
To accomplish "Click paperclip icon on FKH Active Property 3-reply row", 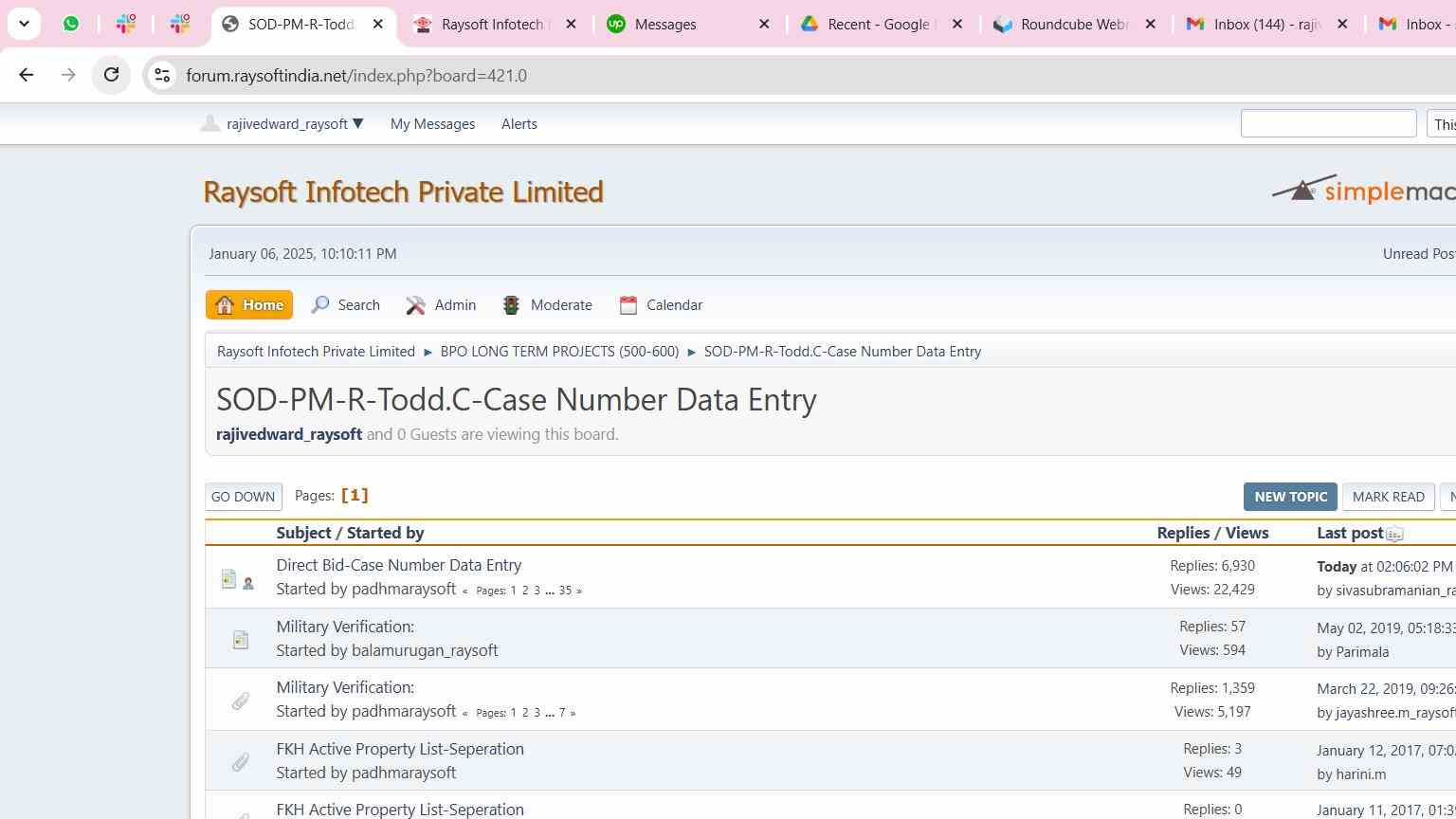I will [x=240, y=762].
